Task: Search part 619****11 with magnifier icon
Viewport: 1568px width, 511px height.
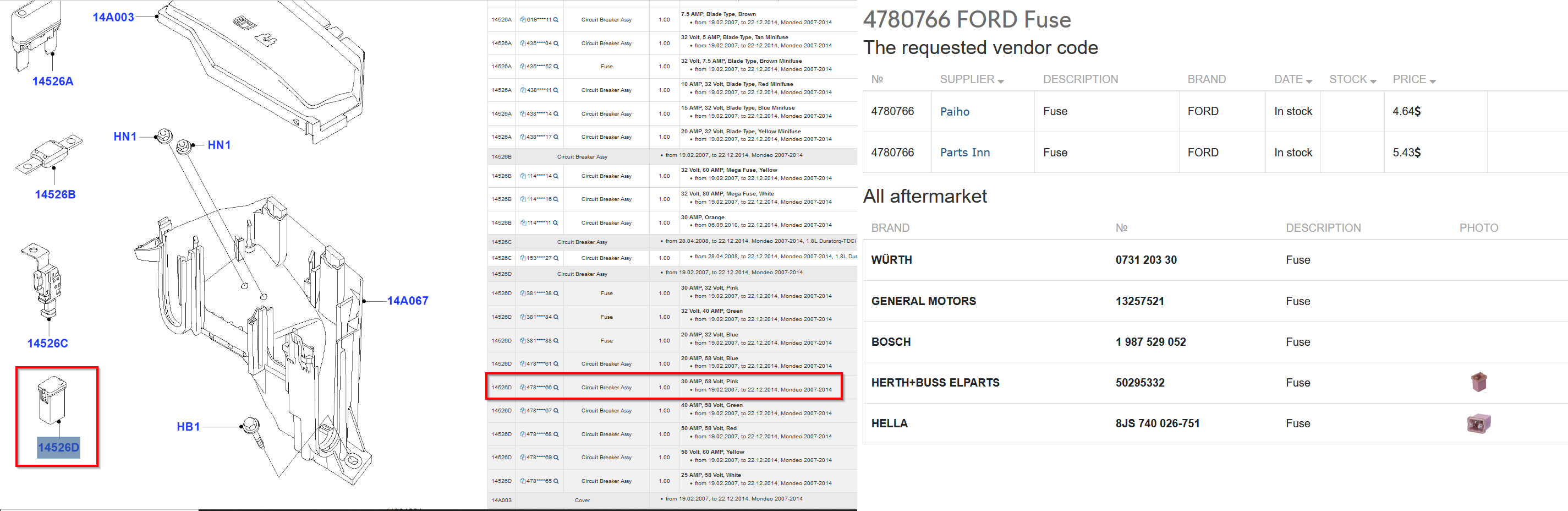Action: click(556, 19)
